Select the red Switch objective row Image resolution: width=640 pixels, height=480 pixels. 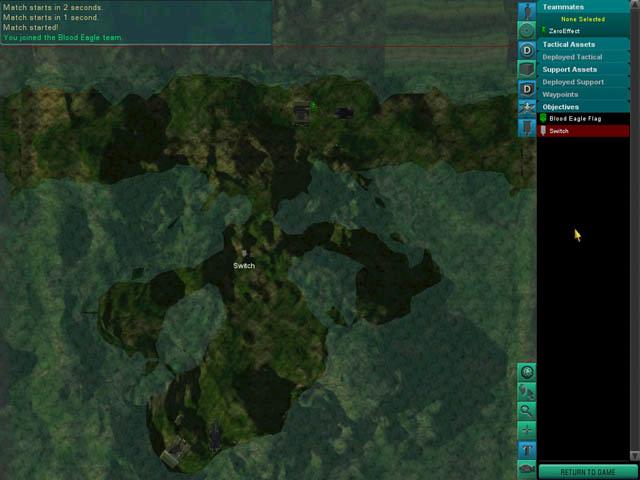pyautogui.click(x=584, y=131)
